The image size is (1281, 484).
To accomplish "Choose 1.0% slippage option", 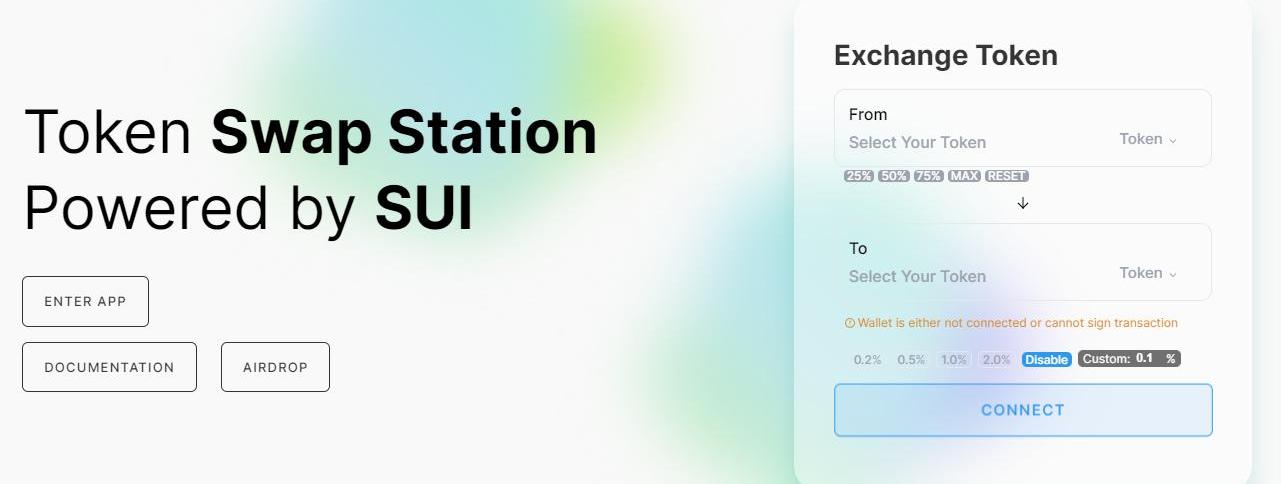I will click(x=954, y=359).
